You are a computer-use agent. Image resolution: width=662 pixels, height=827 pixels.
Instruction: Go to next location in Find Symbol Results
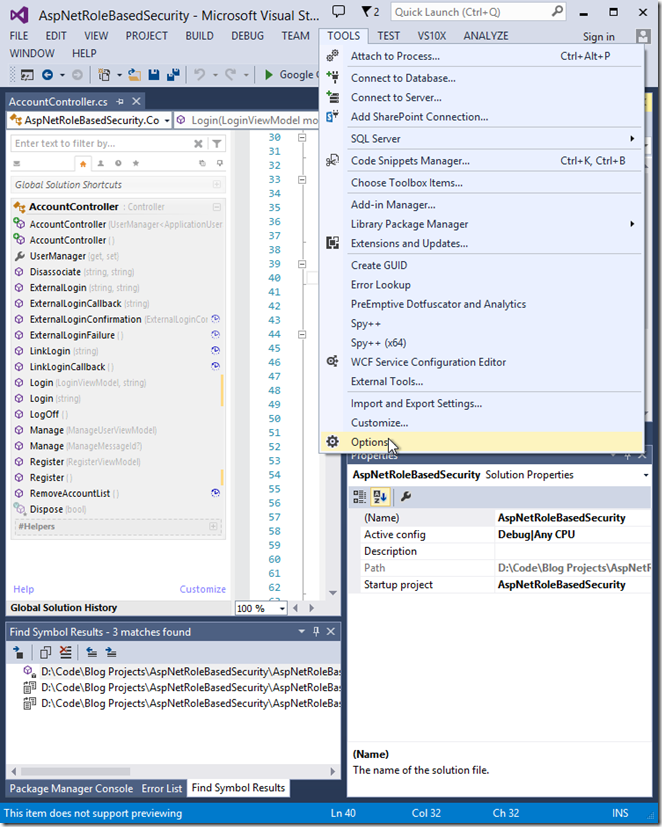[x=111, y=653]
